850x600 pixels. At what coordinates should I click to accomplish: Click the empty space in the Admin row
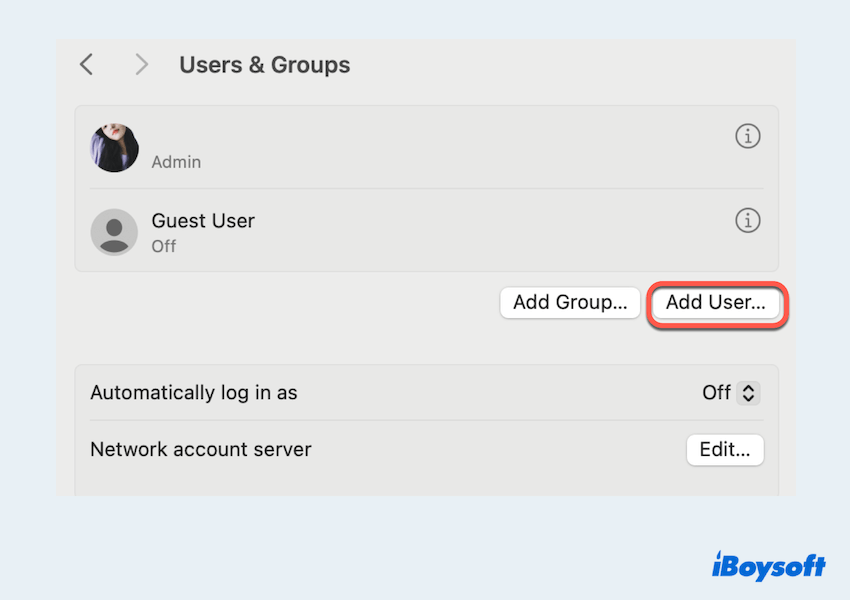450,148
